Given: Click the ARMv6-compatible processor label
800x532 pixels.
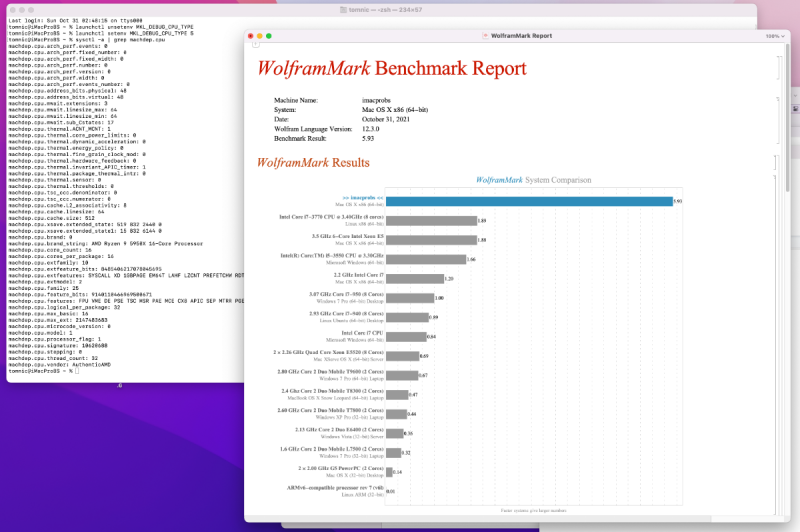Looking at the screenshot, I should (335, 488).
